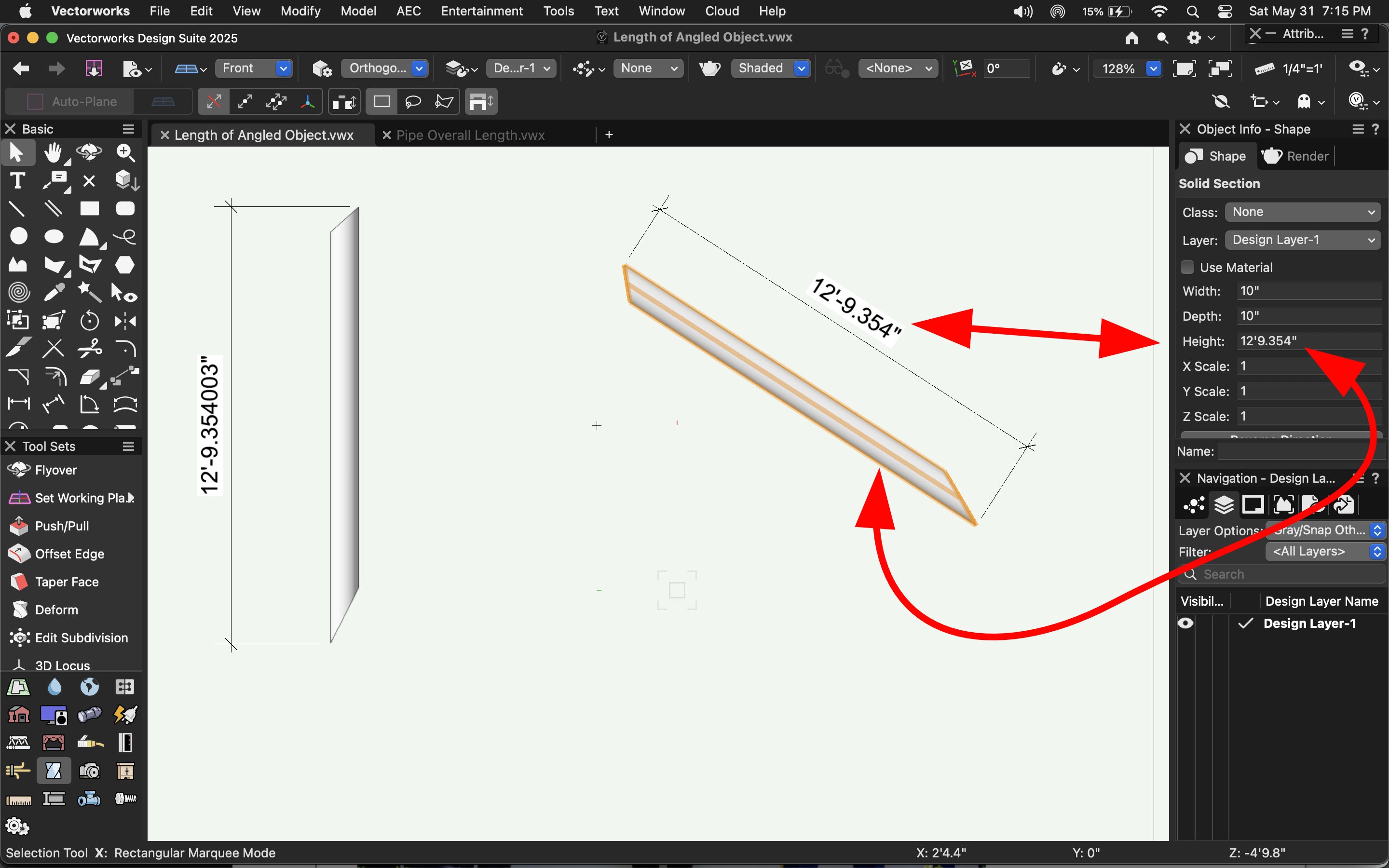This screenshot has width=1389, height=868.
Task: Enable the Use Material checkbox
Action: click(x=1187, y=268)
